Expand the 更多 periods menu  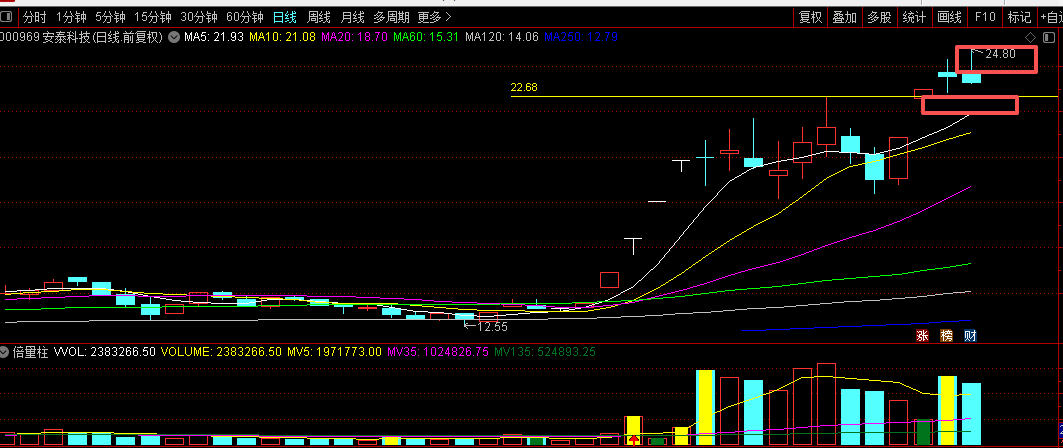tap(435, 17)
